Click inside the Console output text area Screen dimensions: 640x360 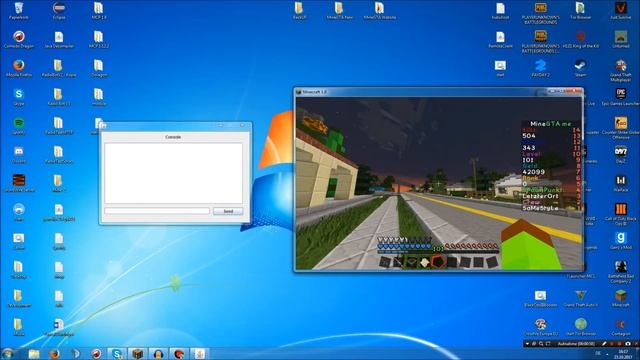173,173
